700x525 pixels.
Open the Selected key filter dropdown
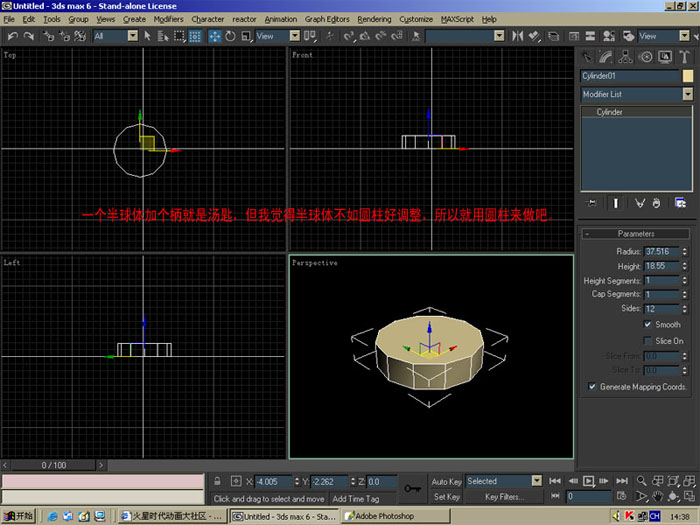coord(537,481)
